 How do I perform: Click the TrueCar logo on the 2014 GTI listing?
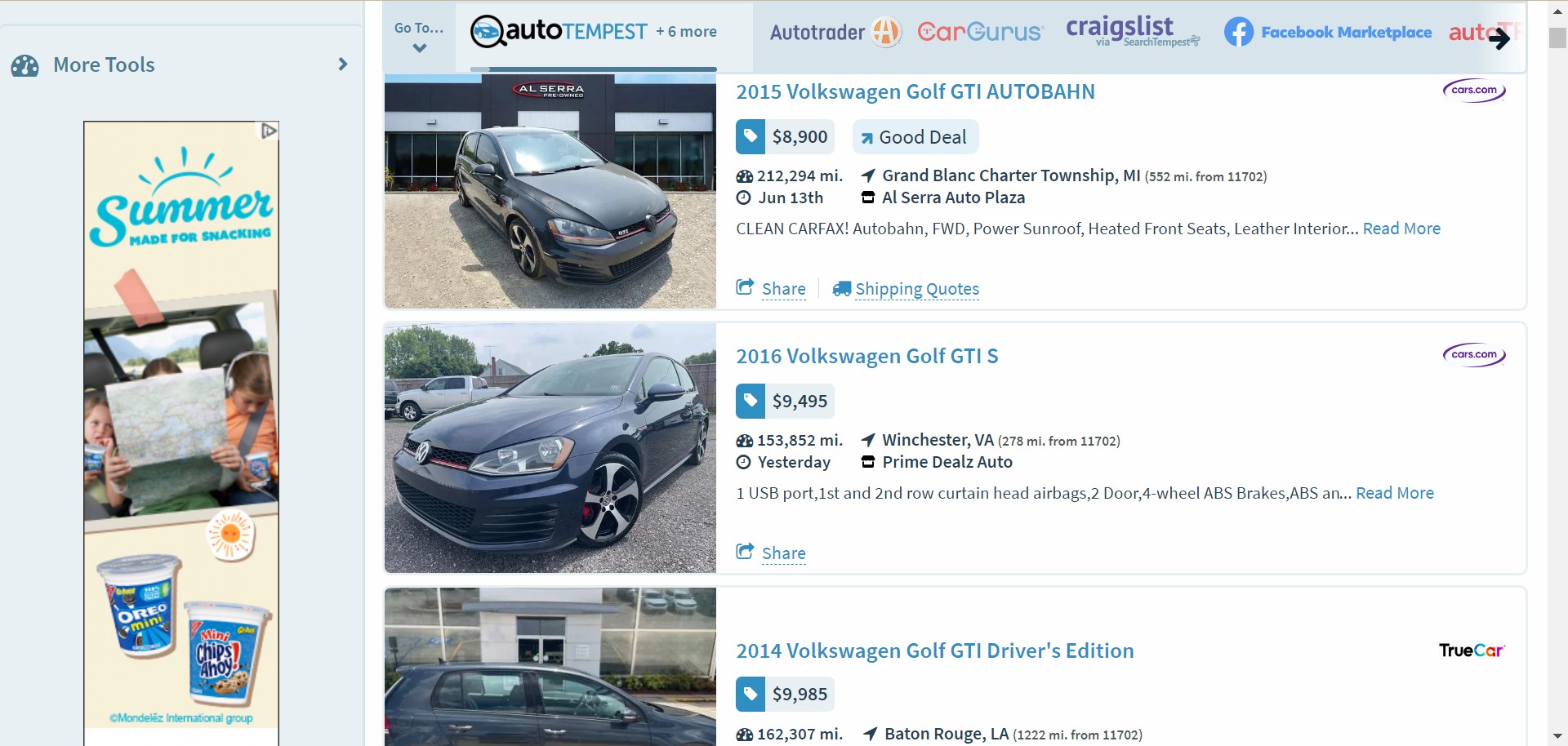1472,651
